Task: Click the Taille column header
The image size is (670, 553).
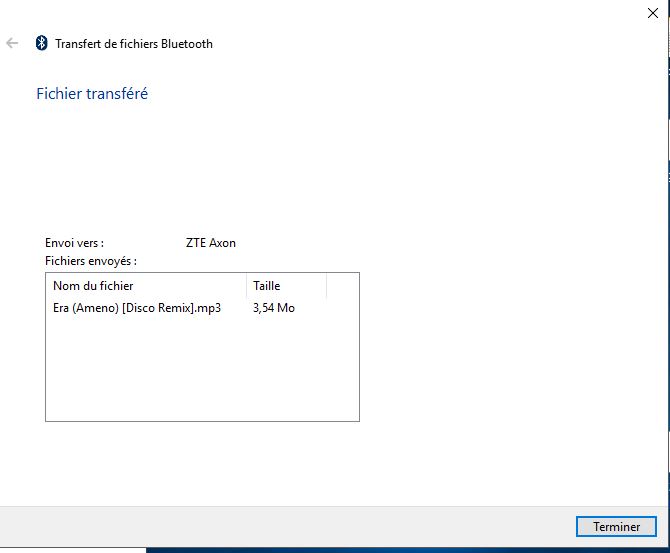Action: coord(286,285)
